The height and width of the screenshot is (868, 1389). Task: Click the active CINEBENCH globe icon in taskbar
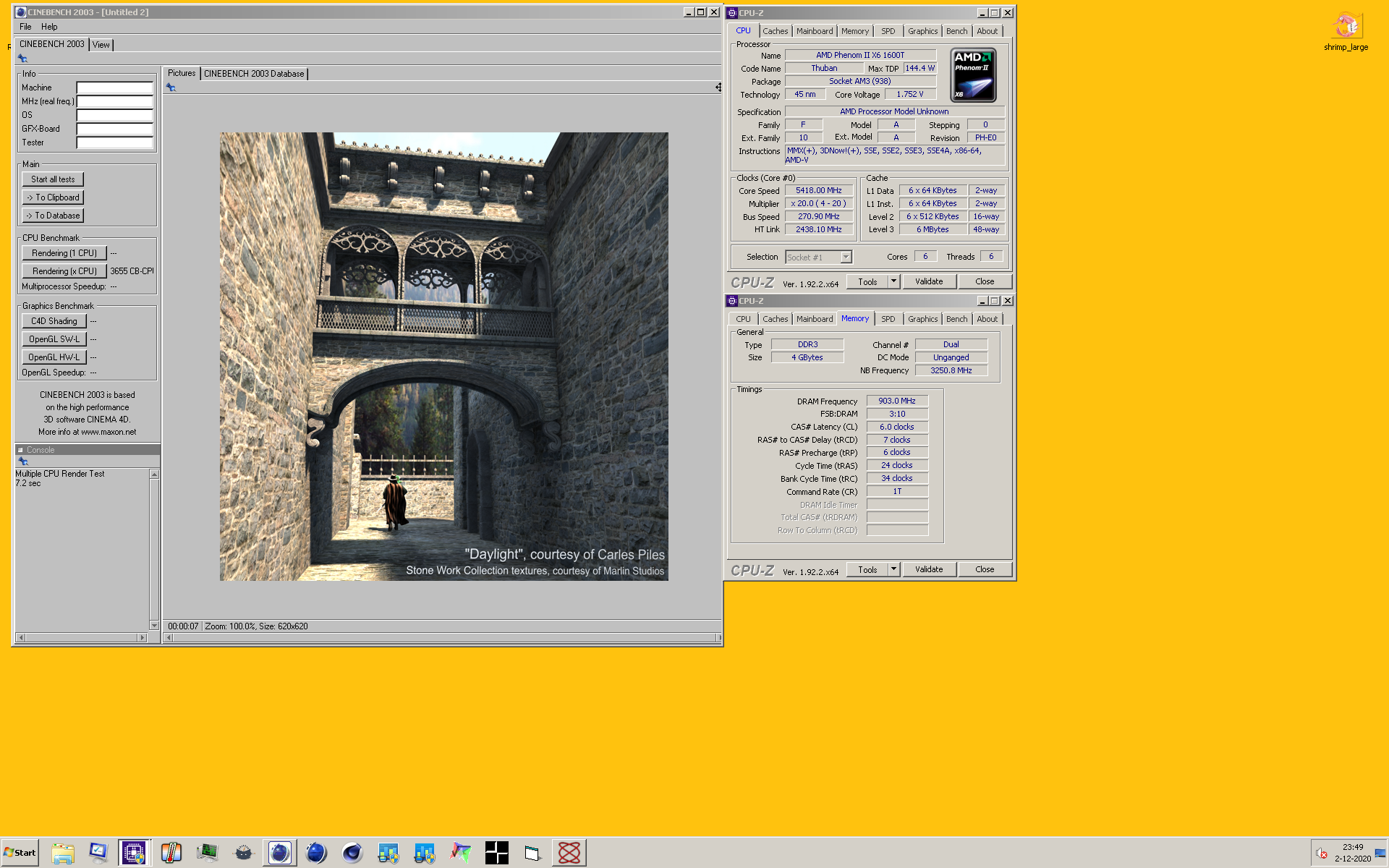coord(279,854)
